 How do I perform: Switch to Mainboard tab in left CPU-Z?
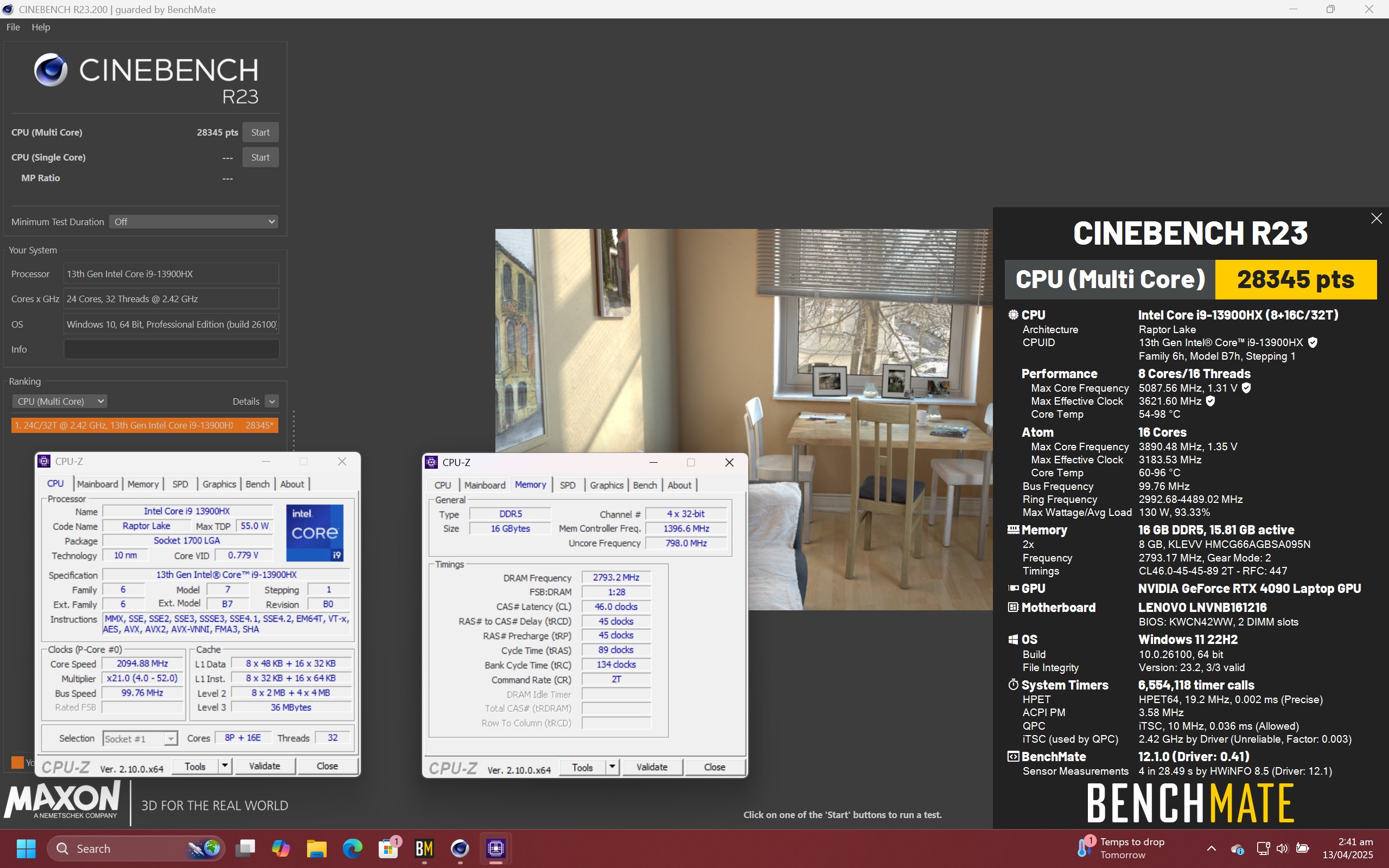click(97, 484)
